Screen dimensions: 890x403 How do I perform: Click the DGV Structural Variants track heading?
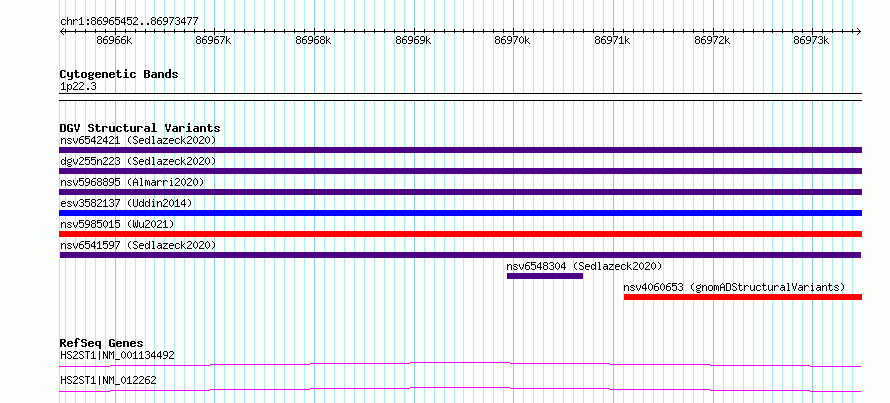pos(140,128)
